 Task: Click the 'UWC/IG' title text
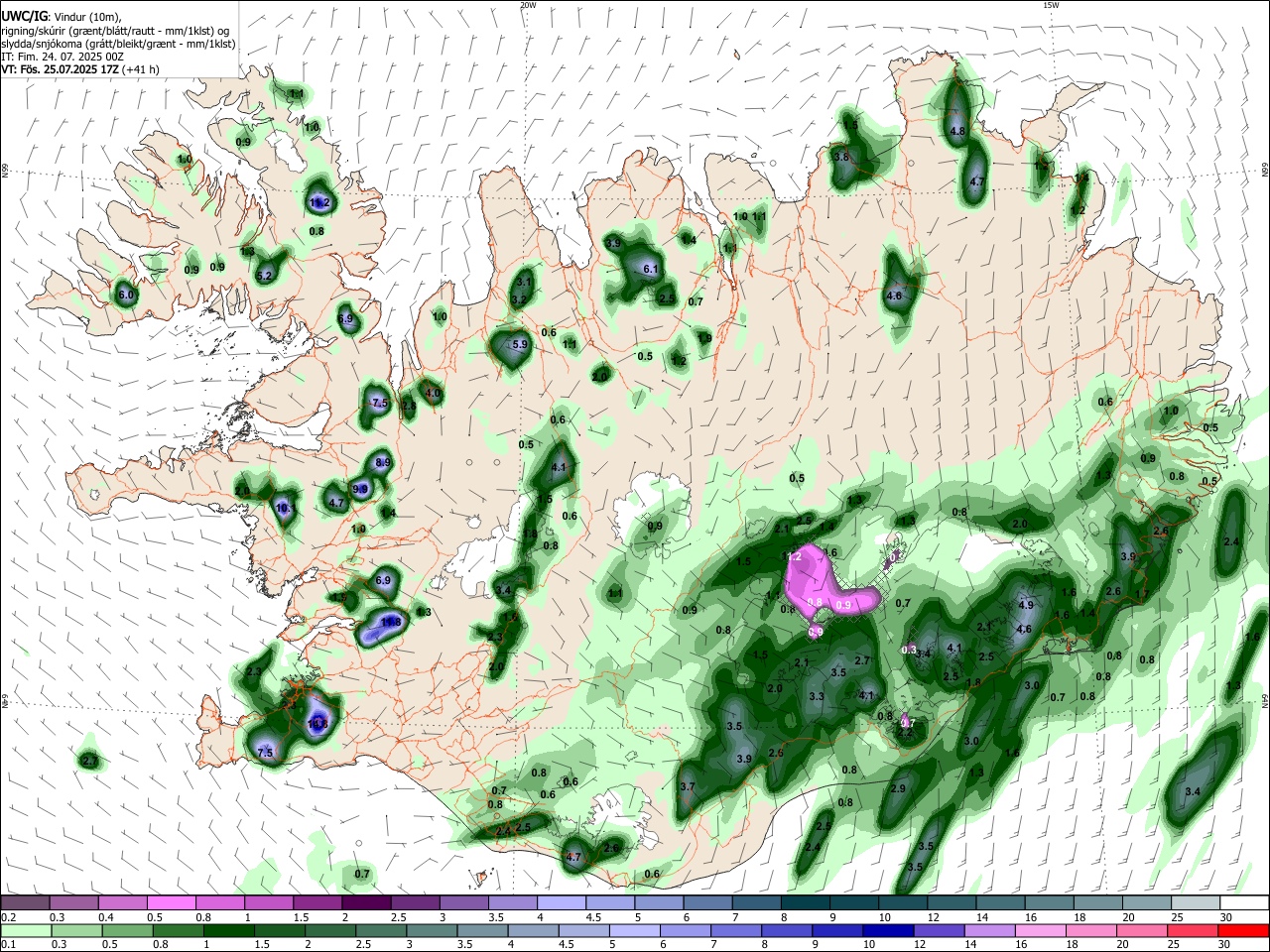(23, 16)
